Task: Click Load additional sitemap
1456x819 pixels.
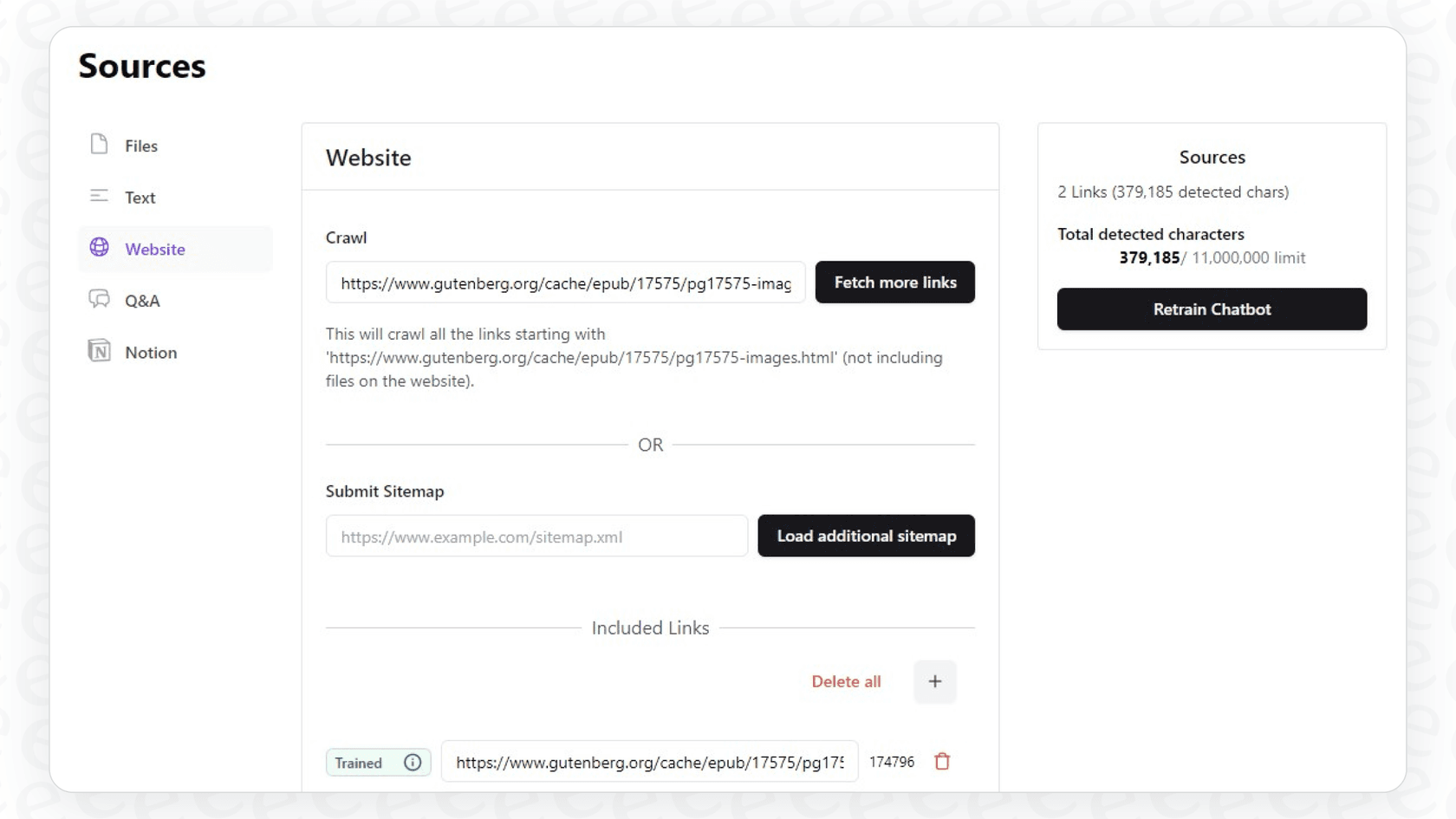Action: 866,536
